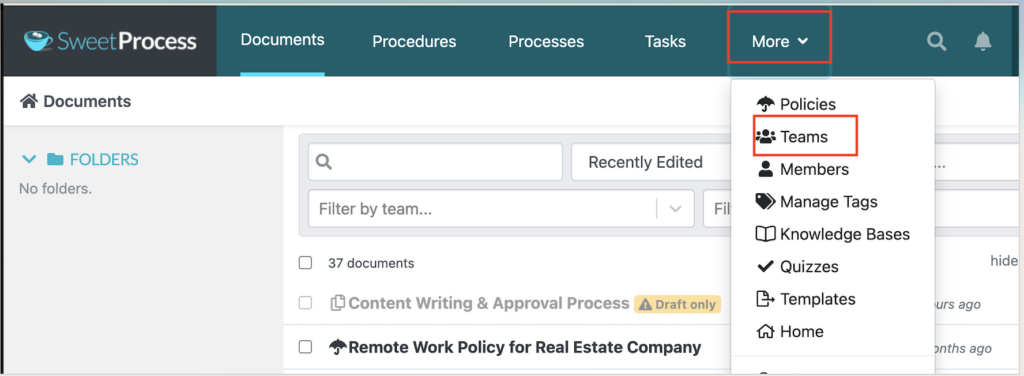Click the Draft only warning badge
The width and height of the screenshot is (1024, 376).
pos(677,304)
